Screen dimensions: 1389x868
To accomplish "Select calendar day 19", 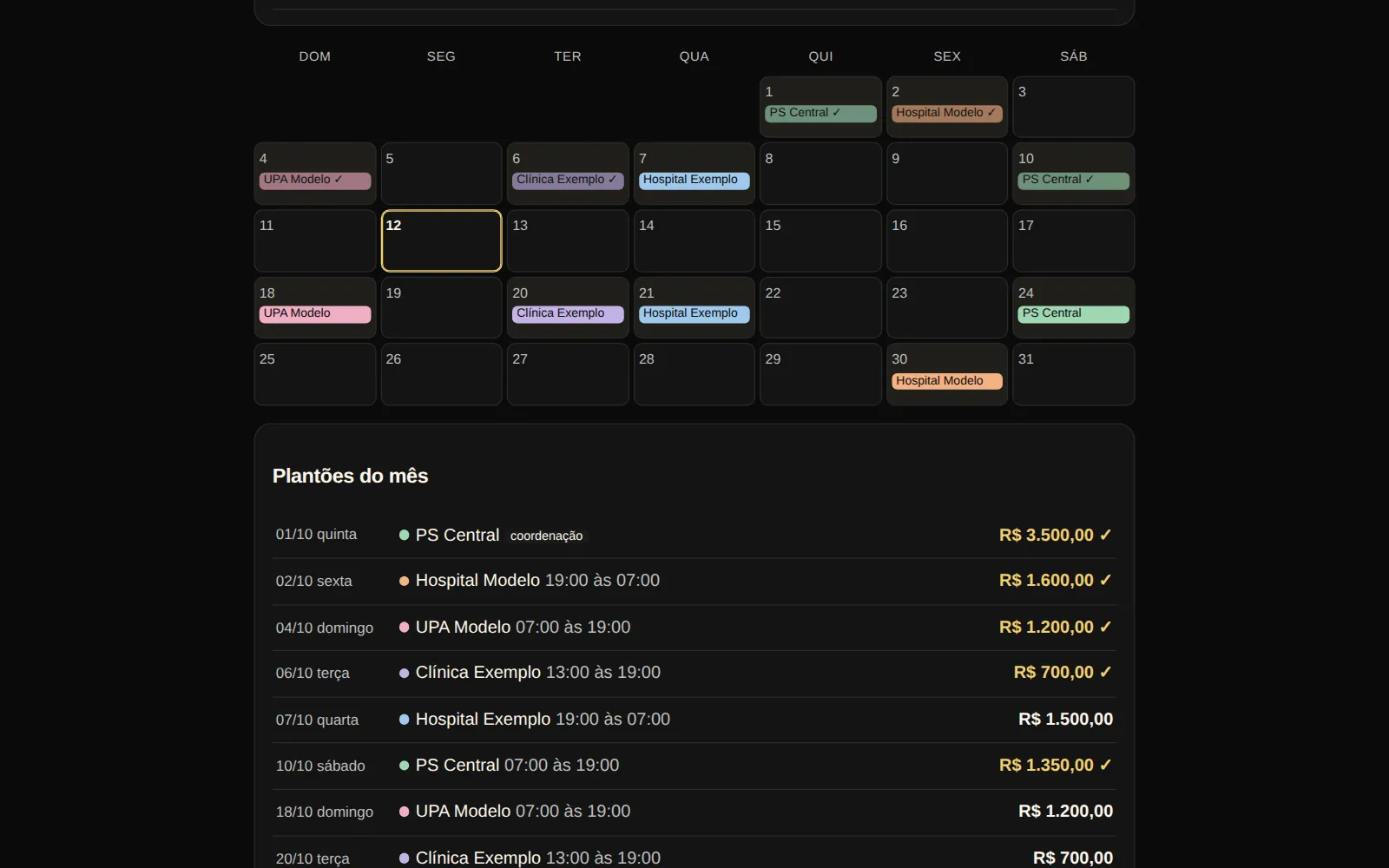I will pyautogui.click(x=441, y=307).
